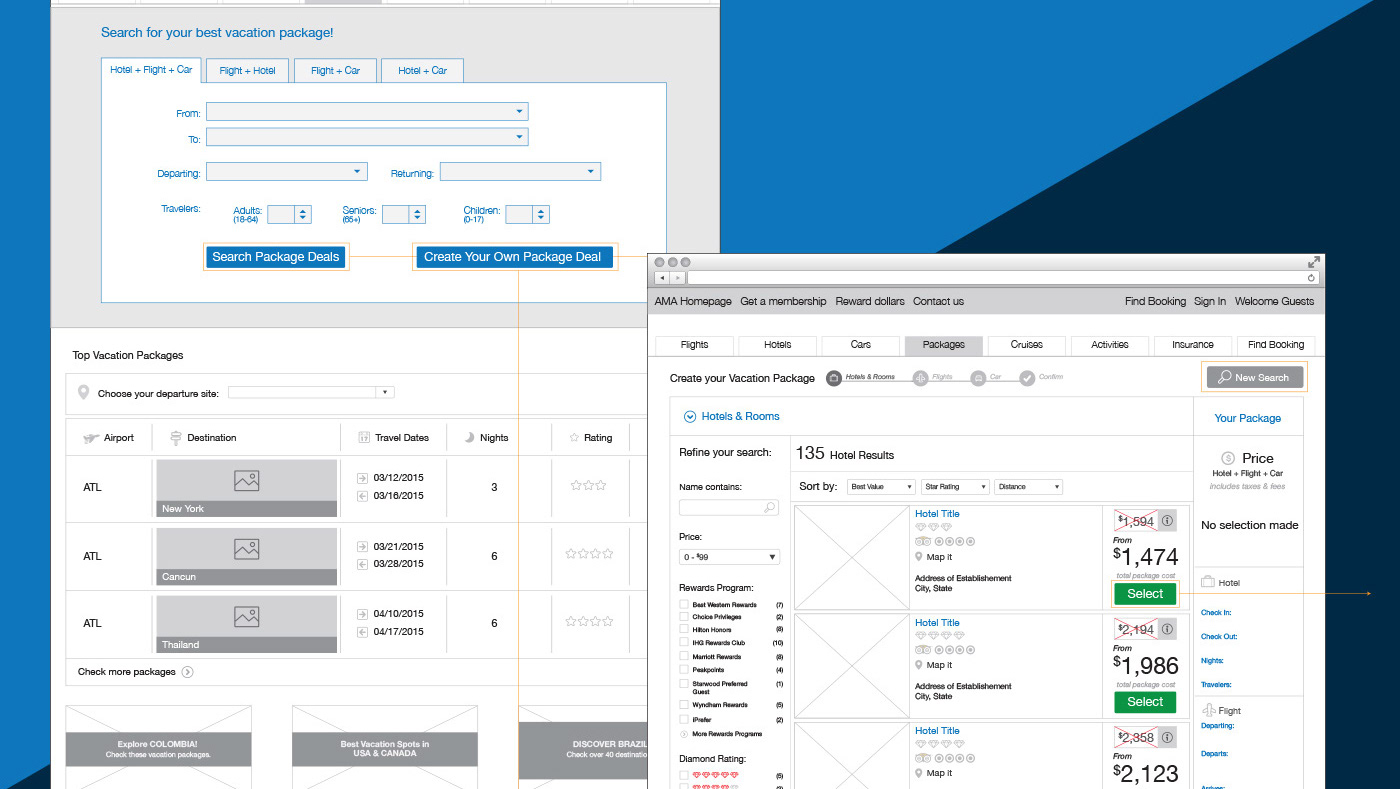The width and height of the screenshot is (1400, 789).
Task: Click the Confirm checkmark step icon
Action: [x=1027, y=378]
